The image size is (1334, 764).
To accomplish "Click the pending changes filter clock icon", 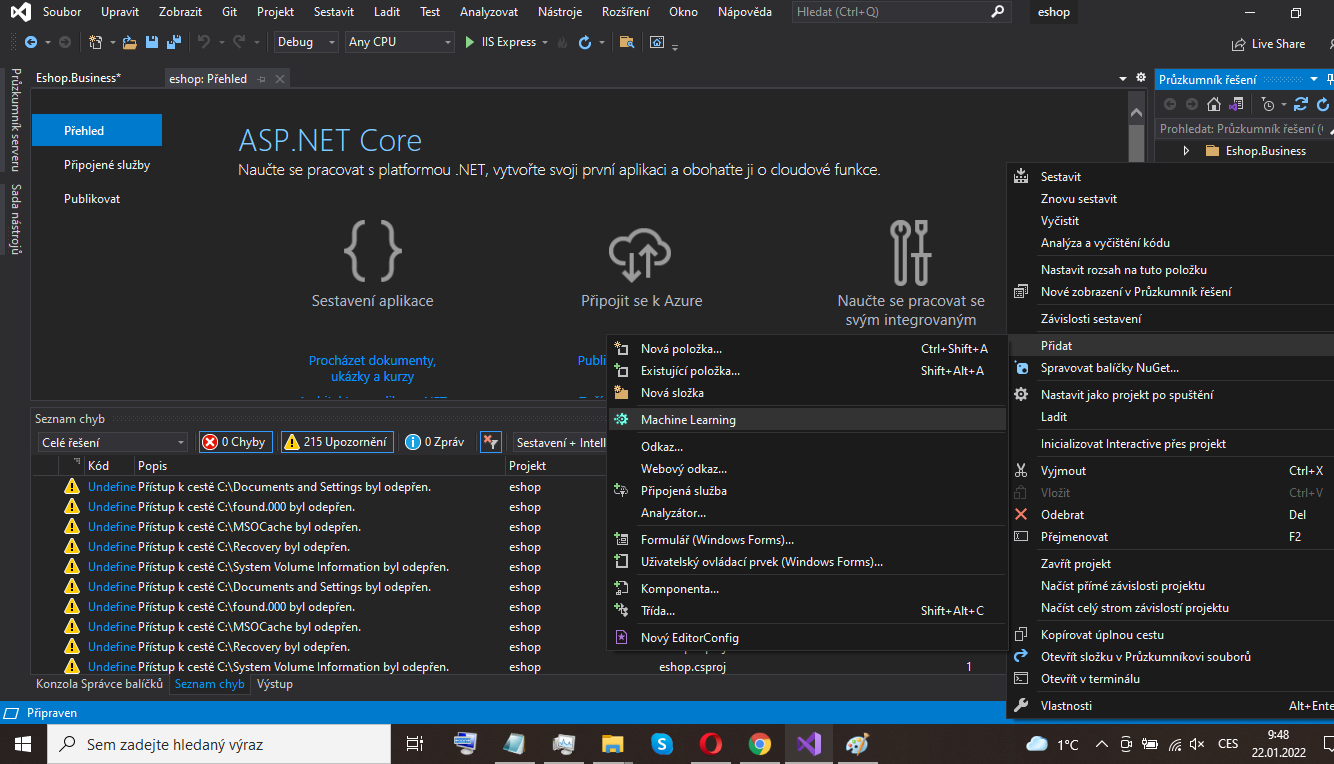I will (x=1268, y=104).
